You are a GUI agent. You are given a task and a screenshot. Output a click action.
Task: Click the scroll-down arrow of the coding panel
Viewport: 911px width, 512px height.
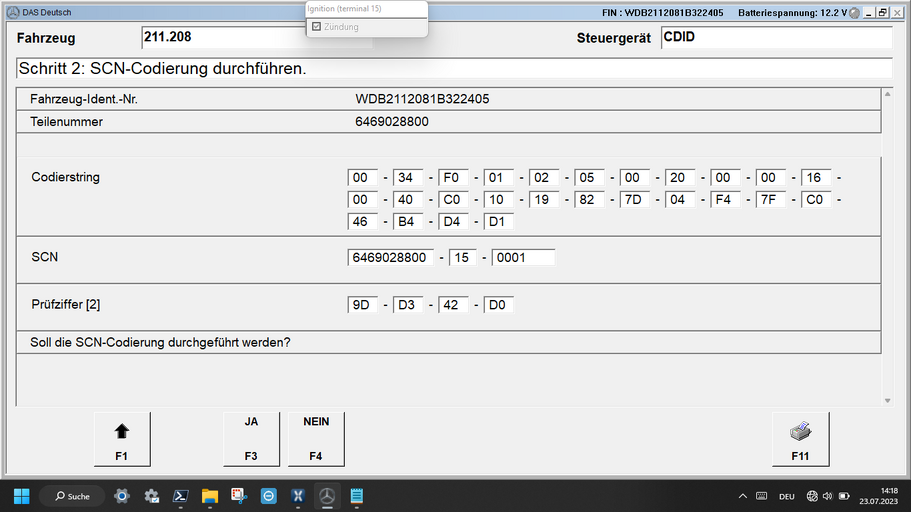pyautogui.click(x=887, y=400)
